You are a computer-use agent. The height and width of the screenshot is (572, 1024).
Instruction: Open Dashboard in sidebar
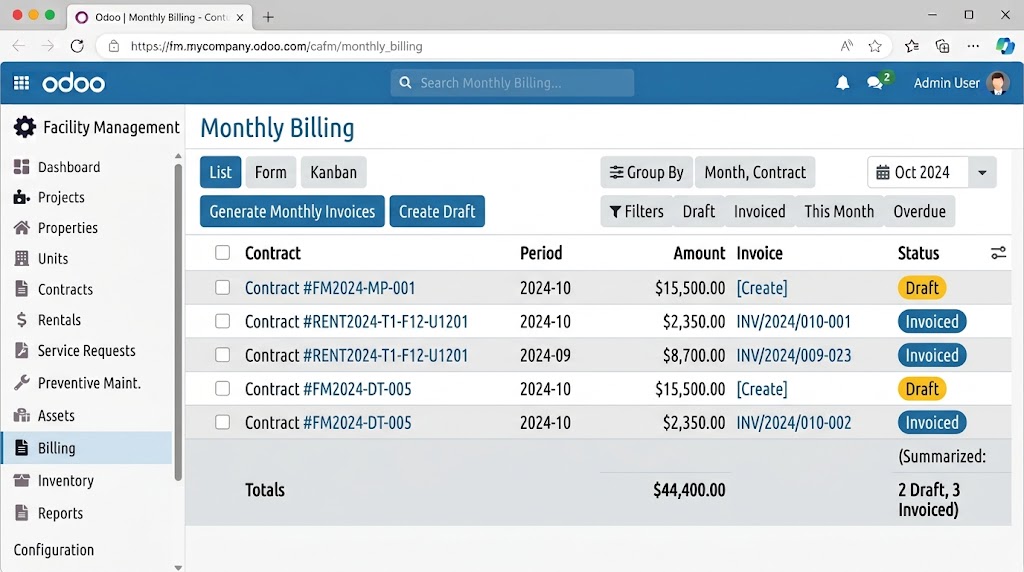pos(69,167)
